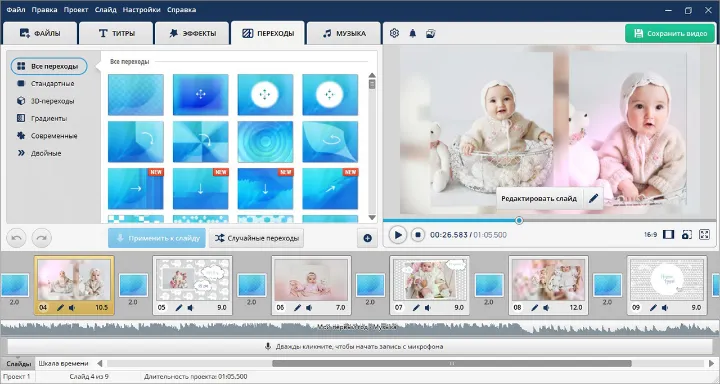720x384 pixels.
Task: Click the sound icon on slide 09
Action: pos(665,307)
